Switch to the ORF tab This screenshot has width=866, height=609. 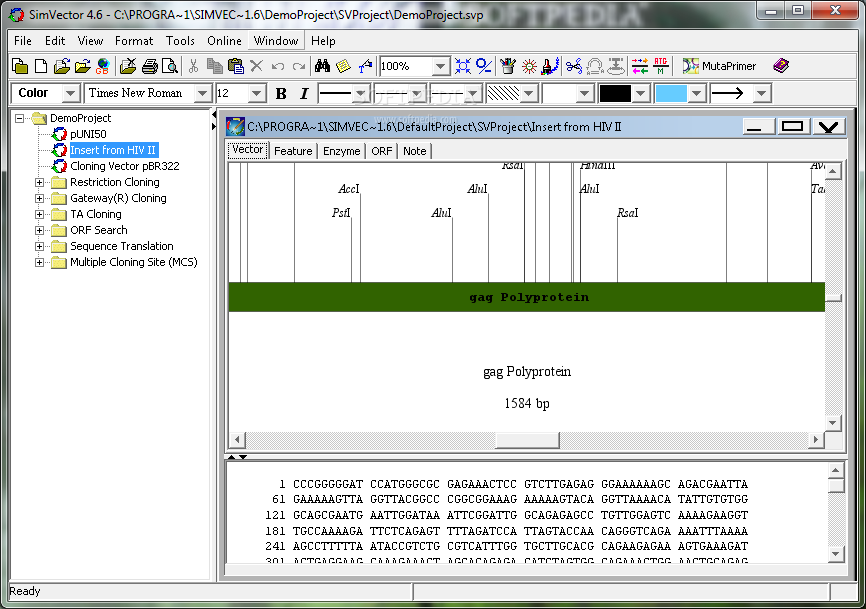[x=382, y=151]
